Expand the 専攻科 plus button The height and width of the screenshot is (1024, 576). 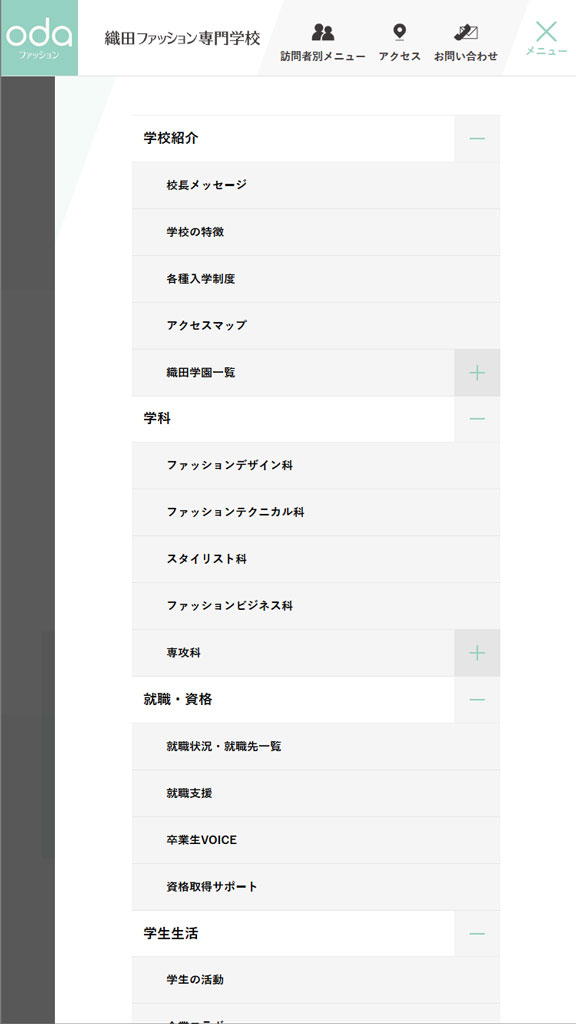pos(478,652)
